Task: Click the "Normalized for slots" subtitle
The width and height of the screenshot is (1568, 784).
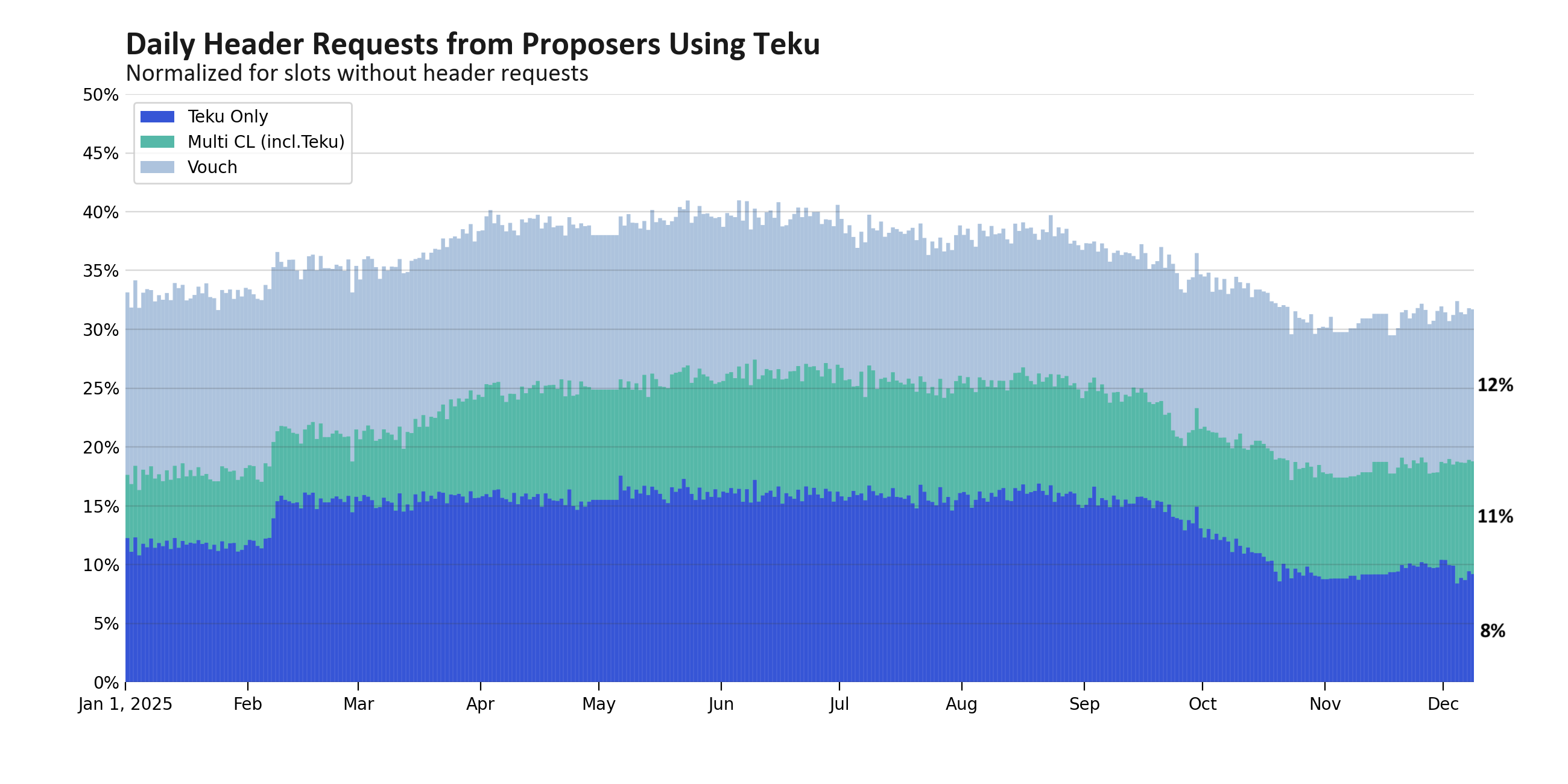Action: pyautogui.click(x=356, y=74)
